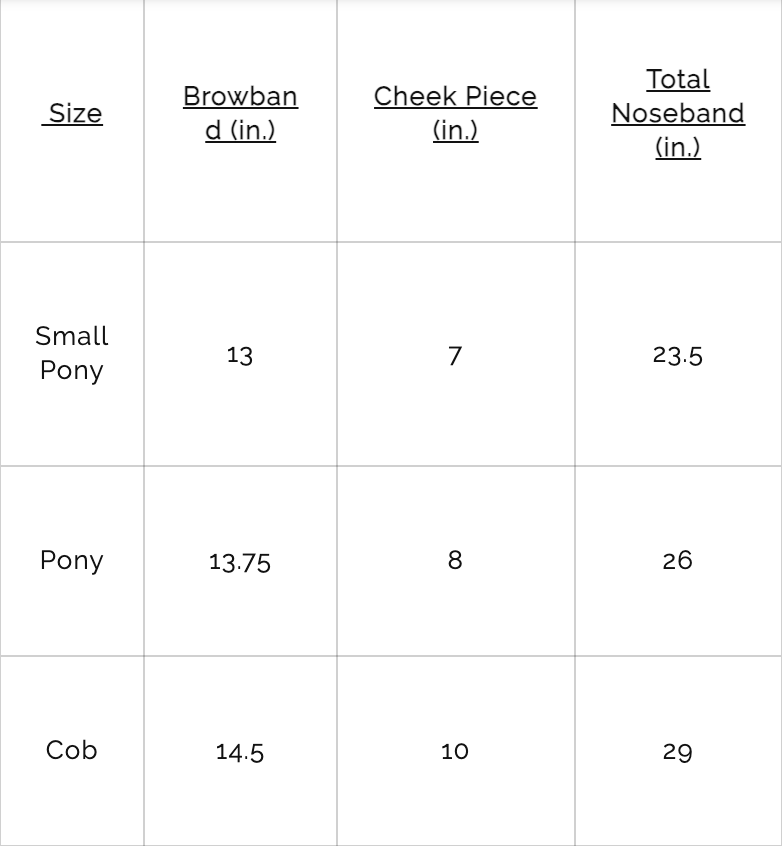This screenshot has width=782, height=846.
Task: Click cheek piece value 10
Action: 455,751
